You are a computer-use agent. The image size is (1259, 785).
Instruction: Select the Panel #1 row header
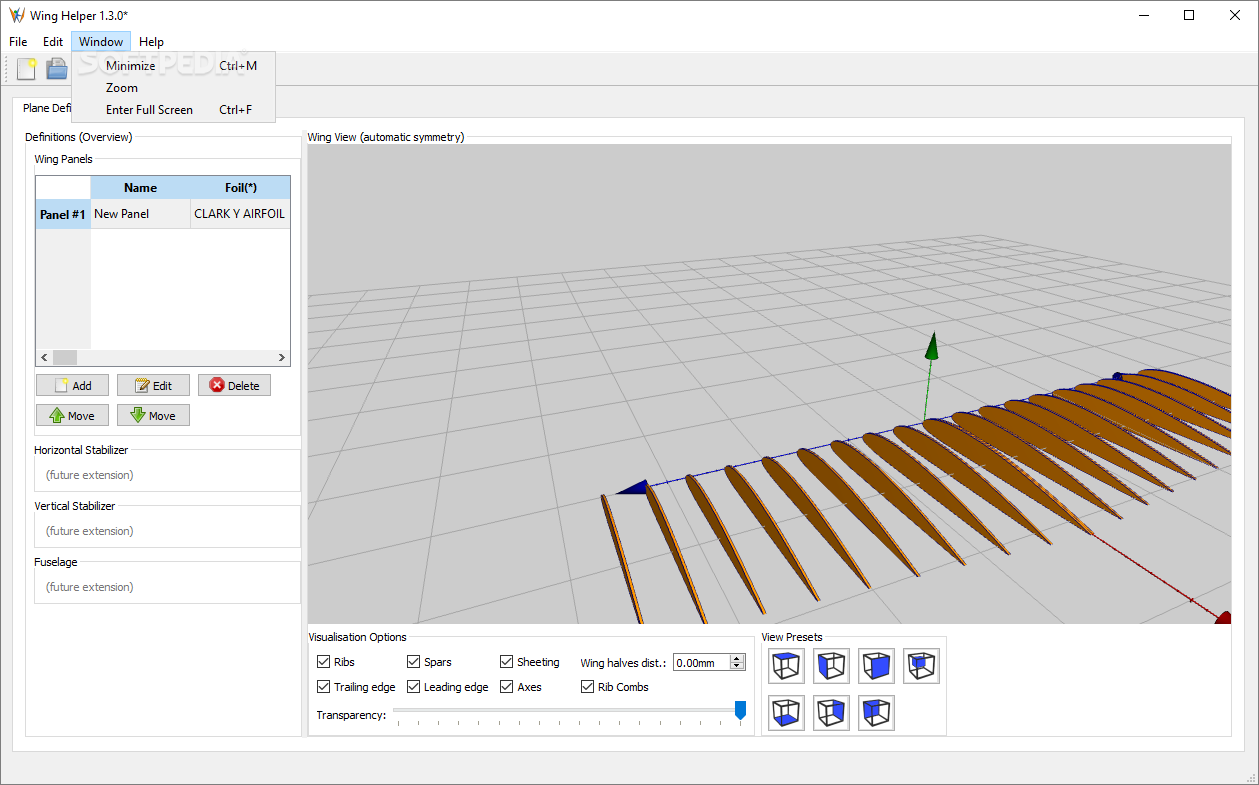point(63,214)
